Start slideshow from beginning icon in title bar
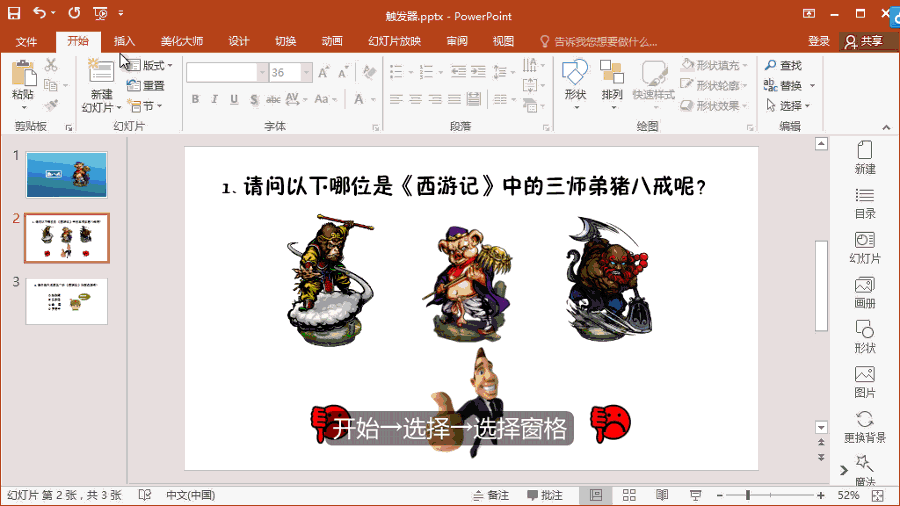This screenshot has width=900, height=506. pyautogui.click(x=100, y=13)
